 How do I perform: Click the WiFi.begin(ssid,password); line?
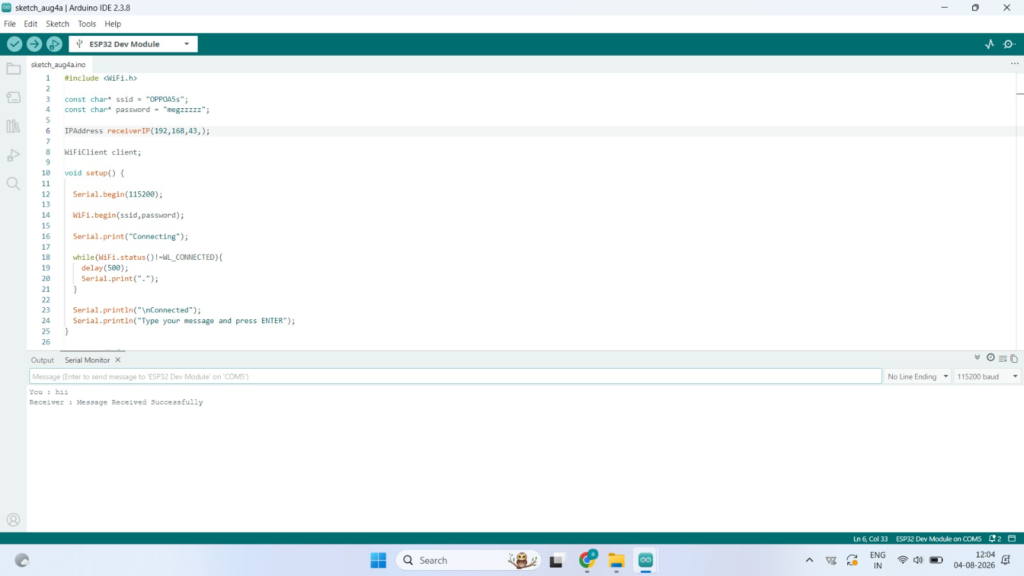click(128, 215)
